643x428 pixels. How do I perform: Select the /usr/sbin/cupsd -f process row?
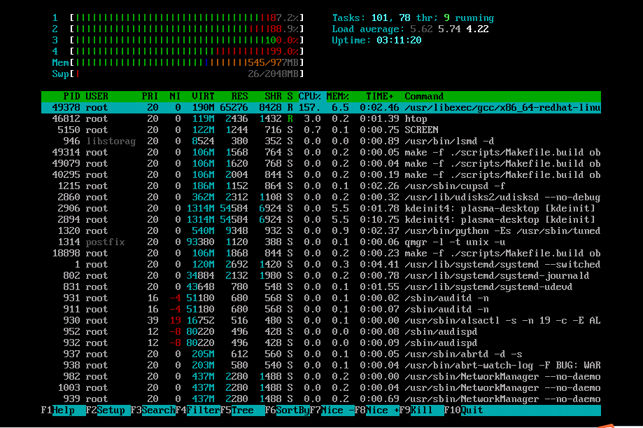(x=321, y=186)
